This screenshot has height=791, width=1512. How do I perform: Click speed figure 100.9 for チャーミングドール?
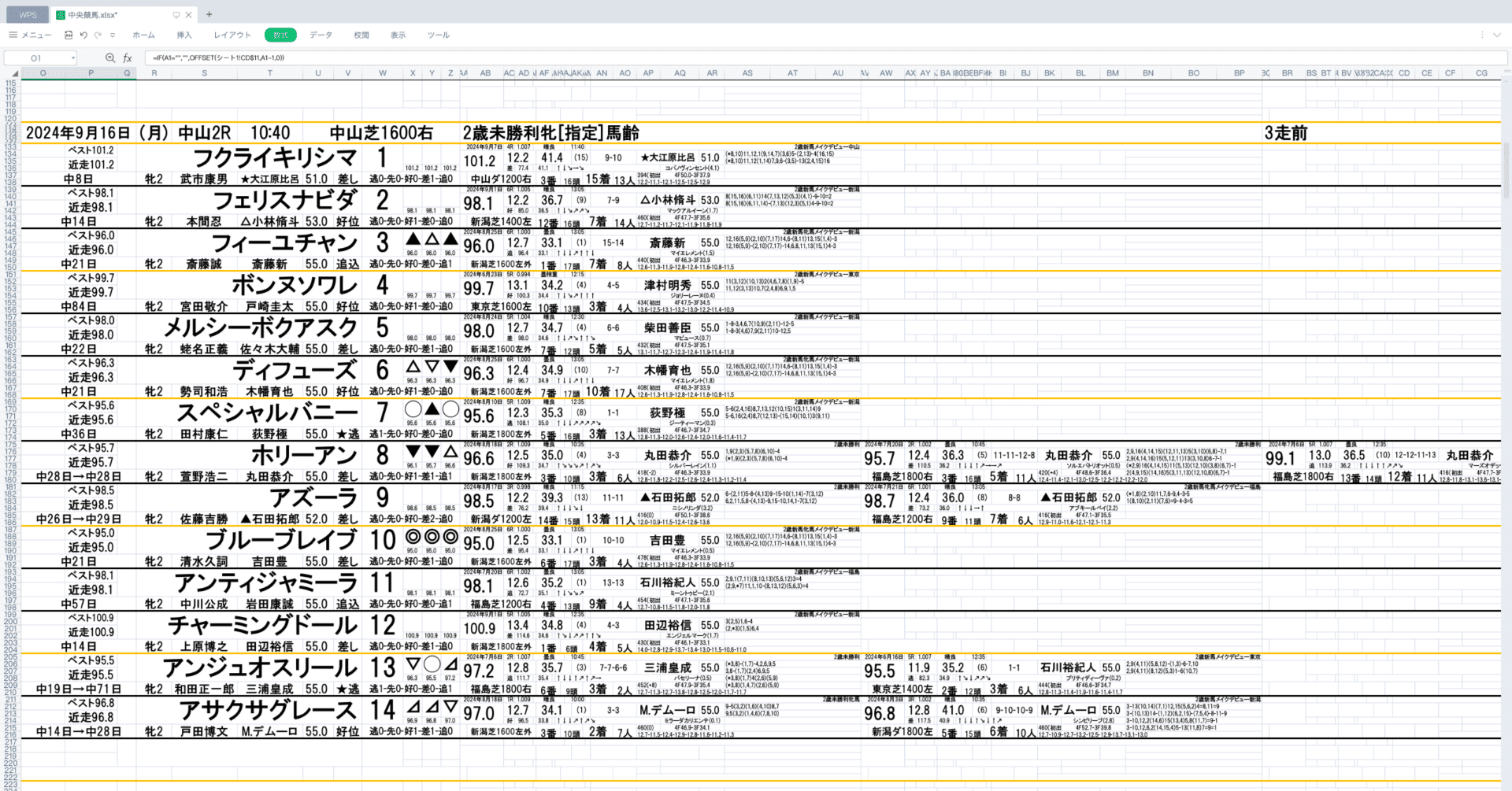tap(480, 629)
